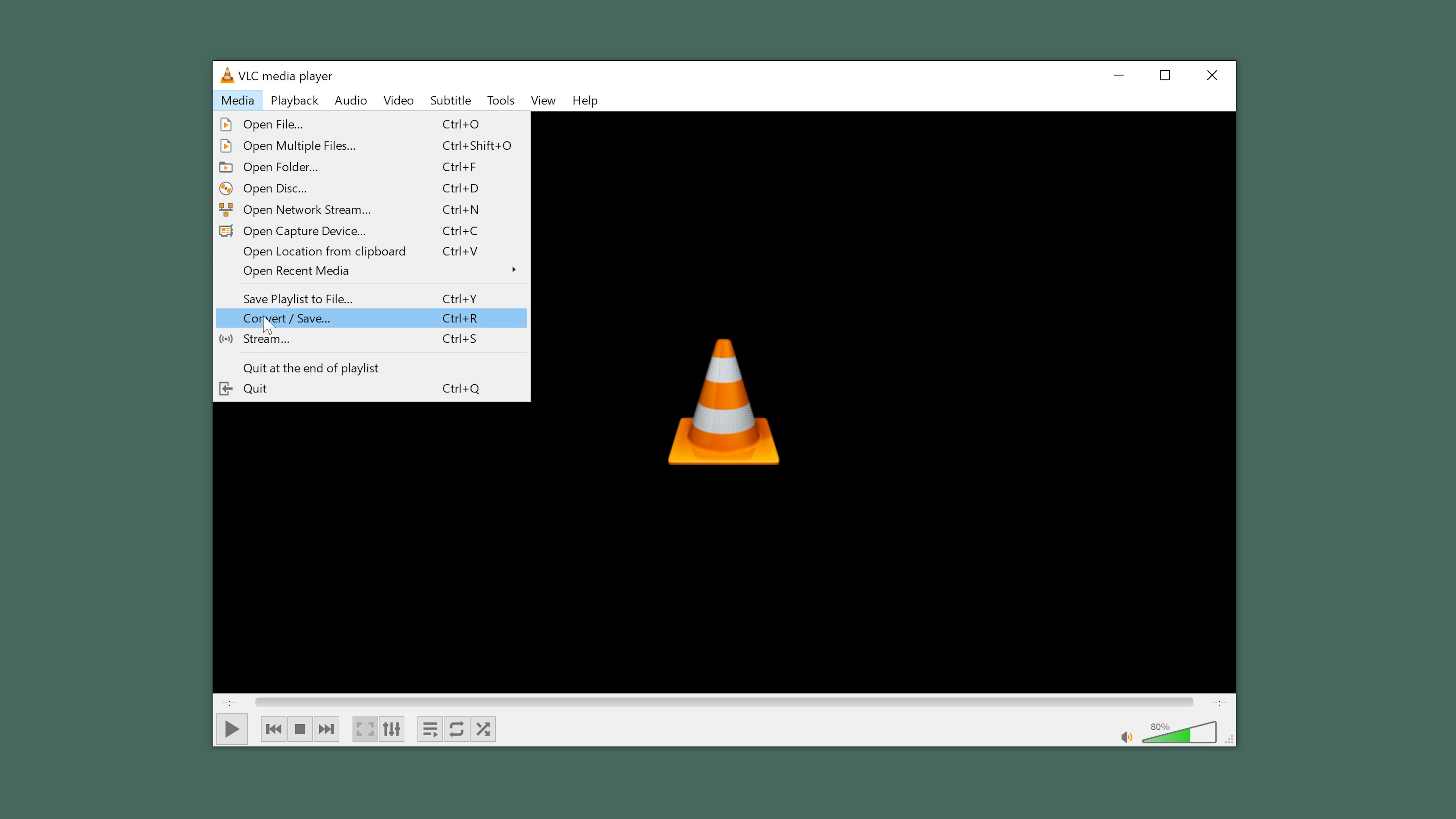Click the VLC cone title bar icon
The width and height of the screenshot is (1456, 819).
coord(227,75)
